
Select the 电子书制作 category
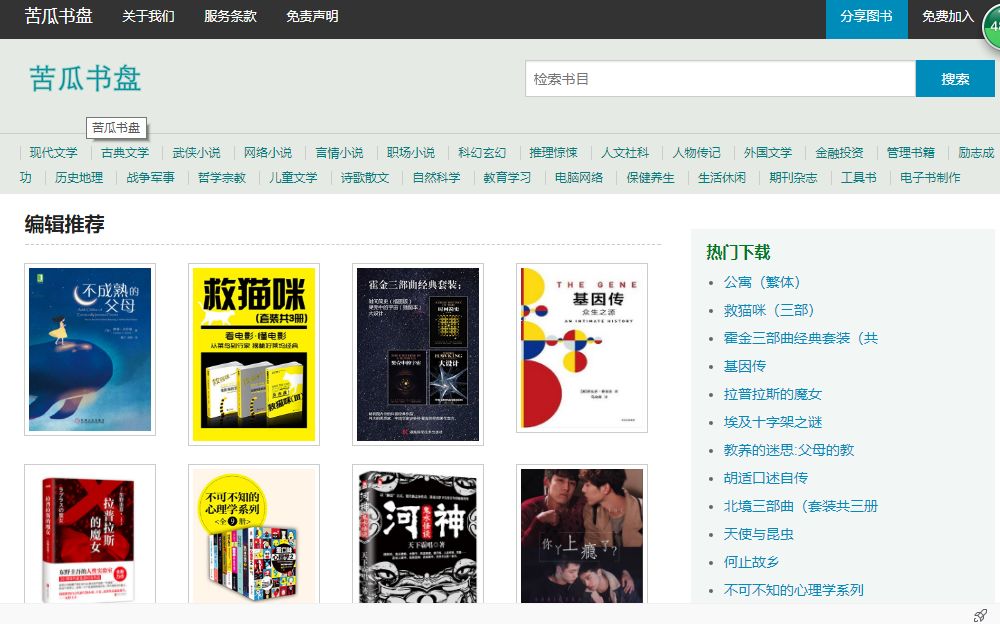930,177
